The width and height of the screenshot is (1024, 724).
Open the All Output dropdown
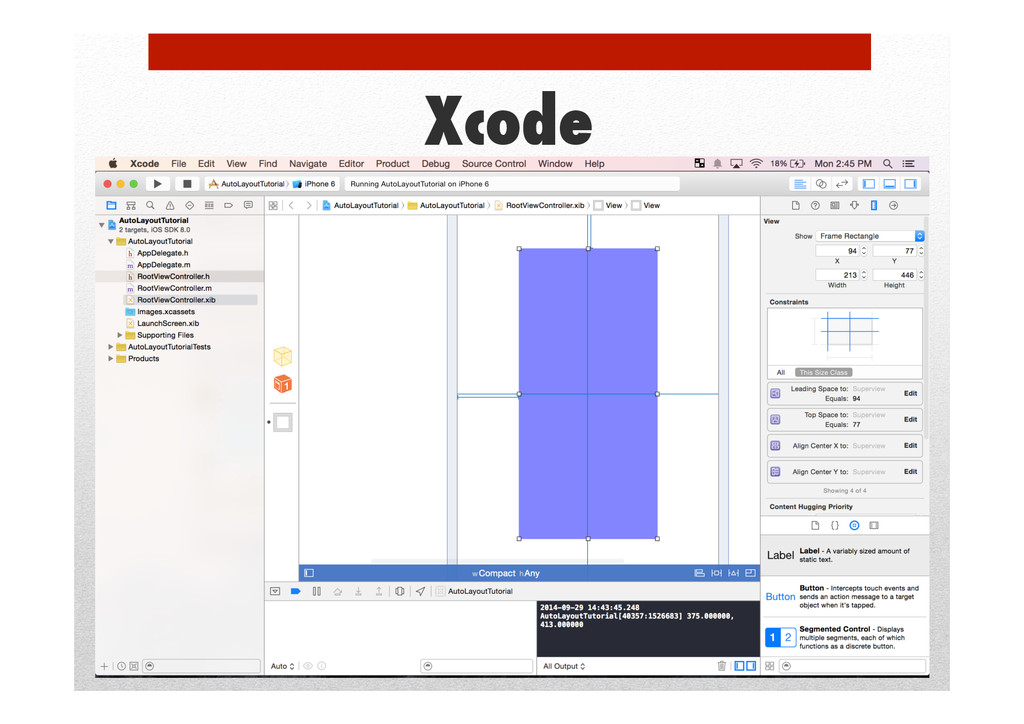(x=564, y=667)
